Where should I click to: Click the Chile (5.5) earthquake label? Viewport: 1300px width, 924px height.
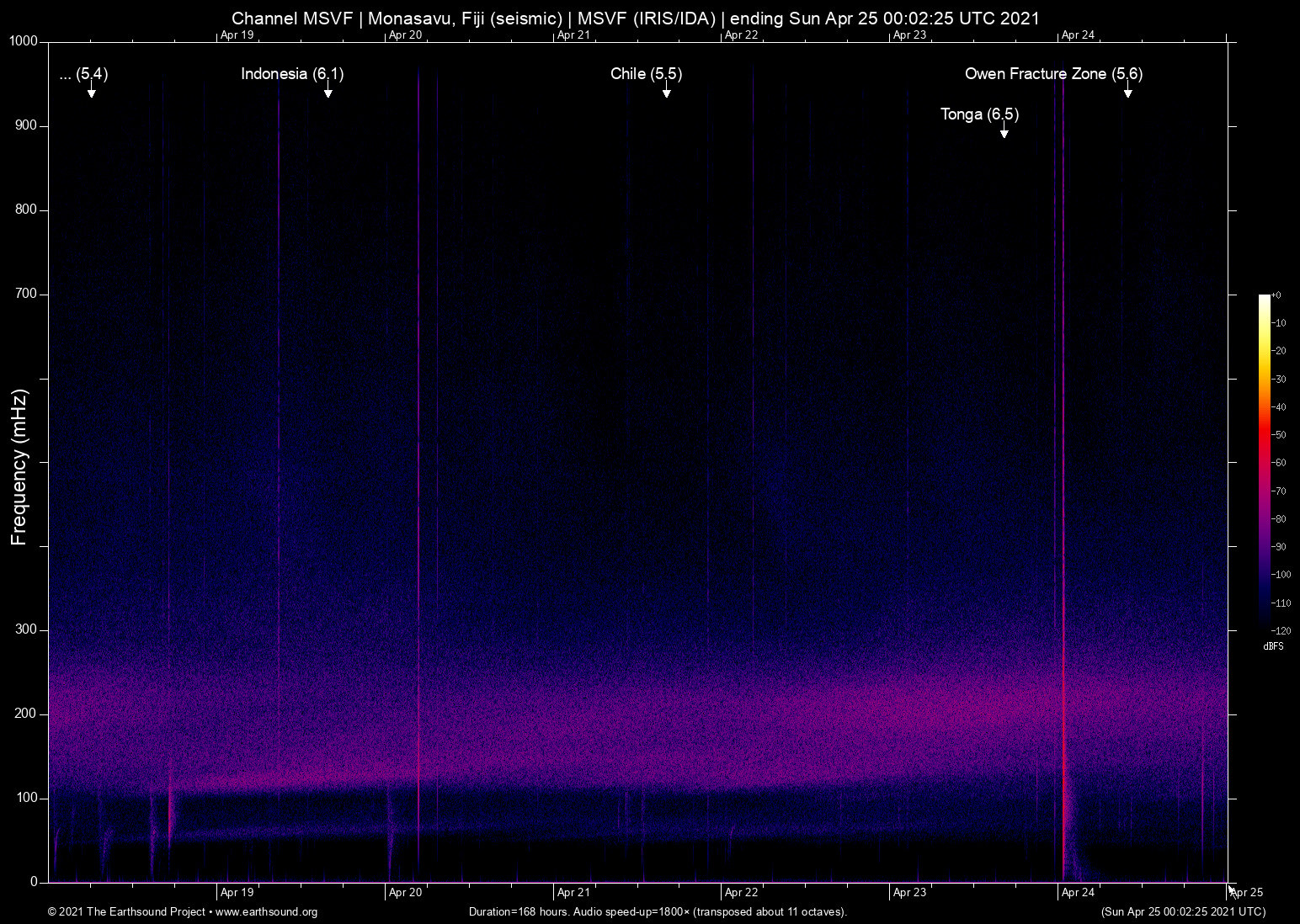[x=646, y=74]
